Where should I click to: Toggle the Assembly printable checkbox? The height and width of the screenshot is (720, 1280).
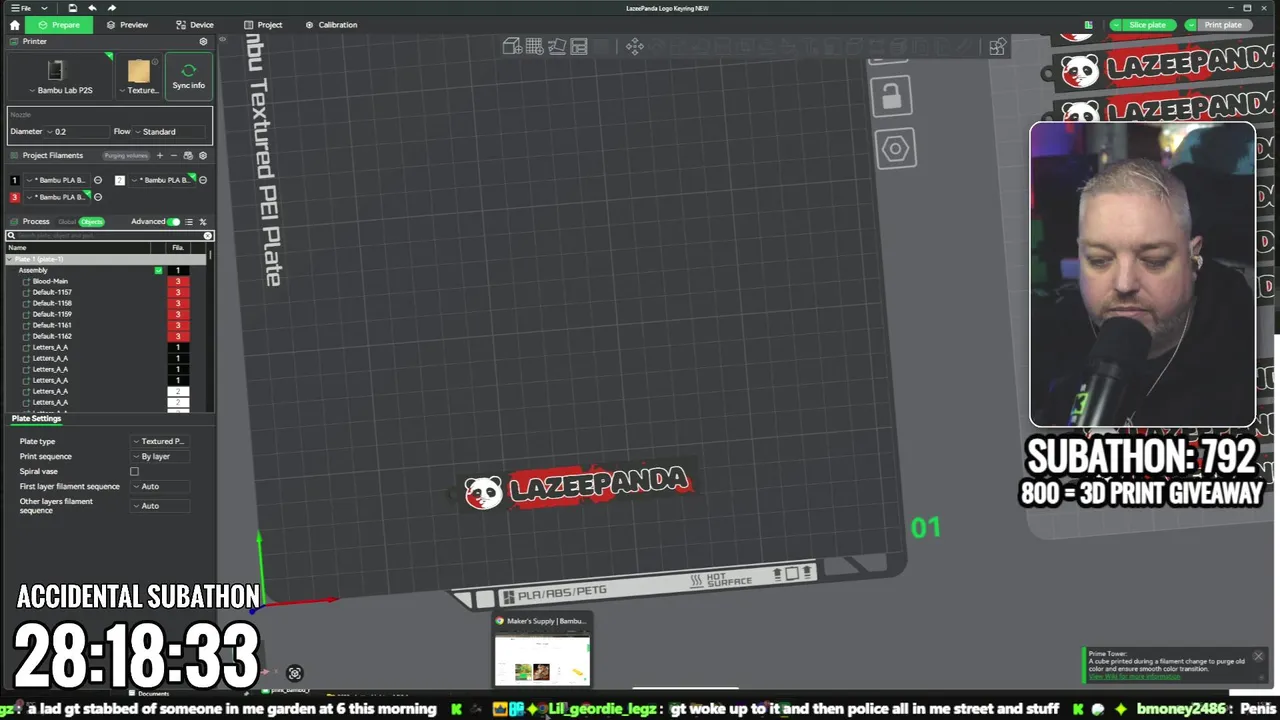click(x=158, y=270)
